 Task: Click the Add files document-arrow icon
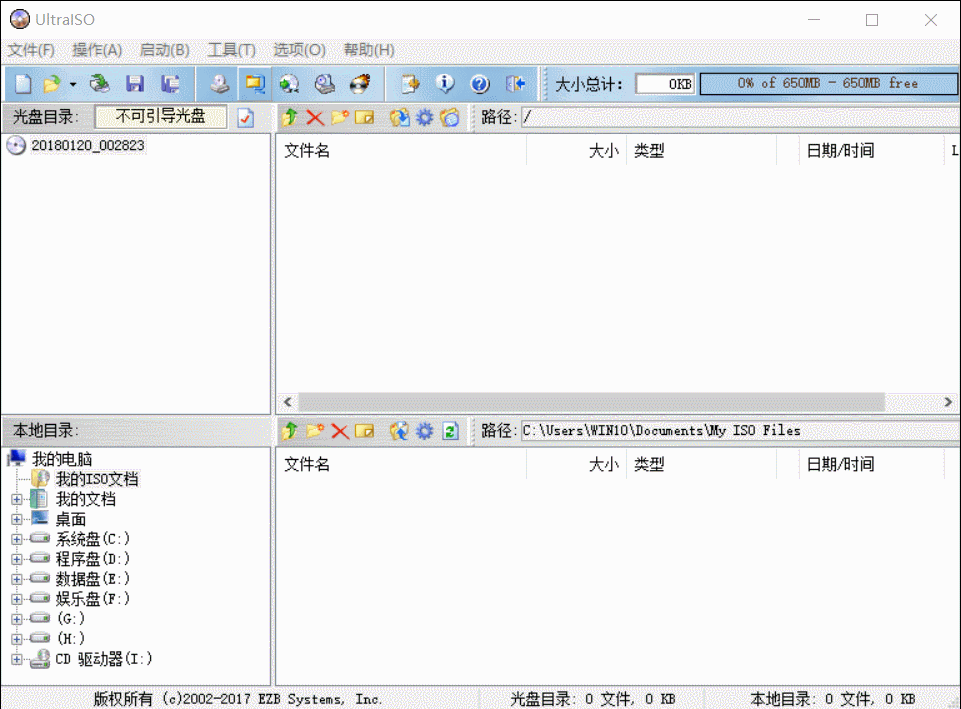(410, 84)
